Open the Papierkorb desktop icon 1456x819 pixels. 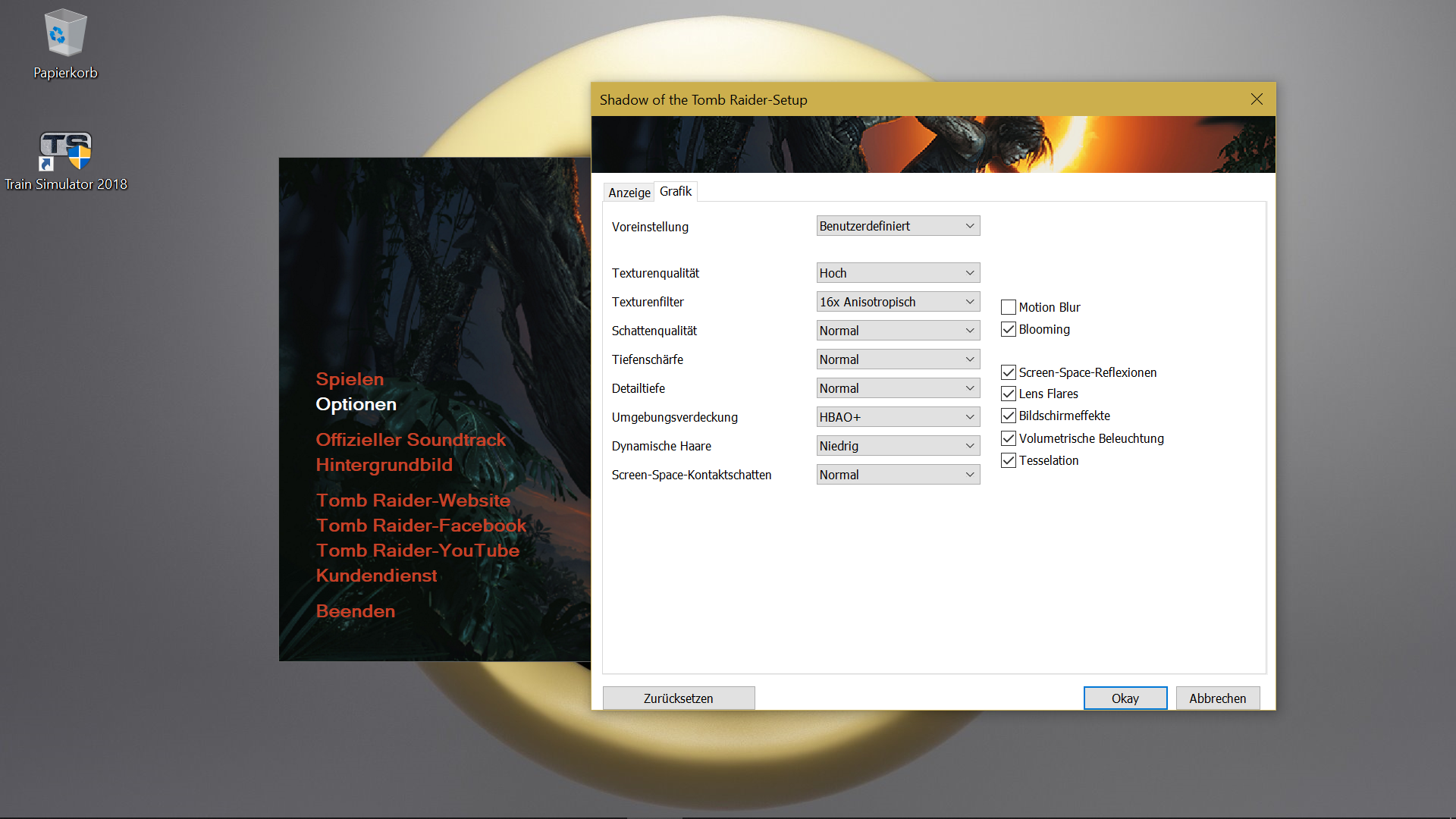[65, 34]
